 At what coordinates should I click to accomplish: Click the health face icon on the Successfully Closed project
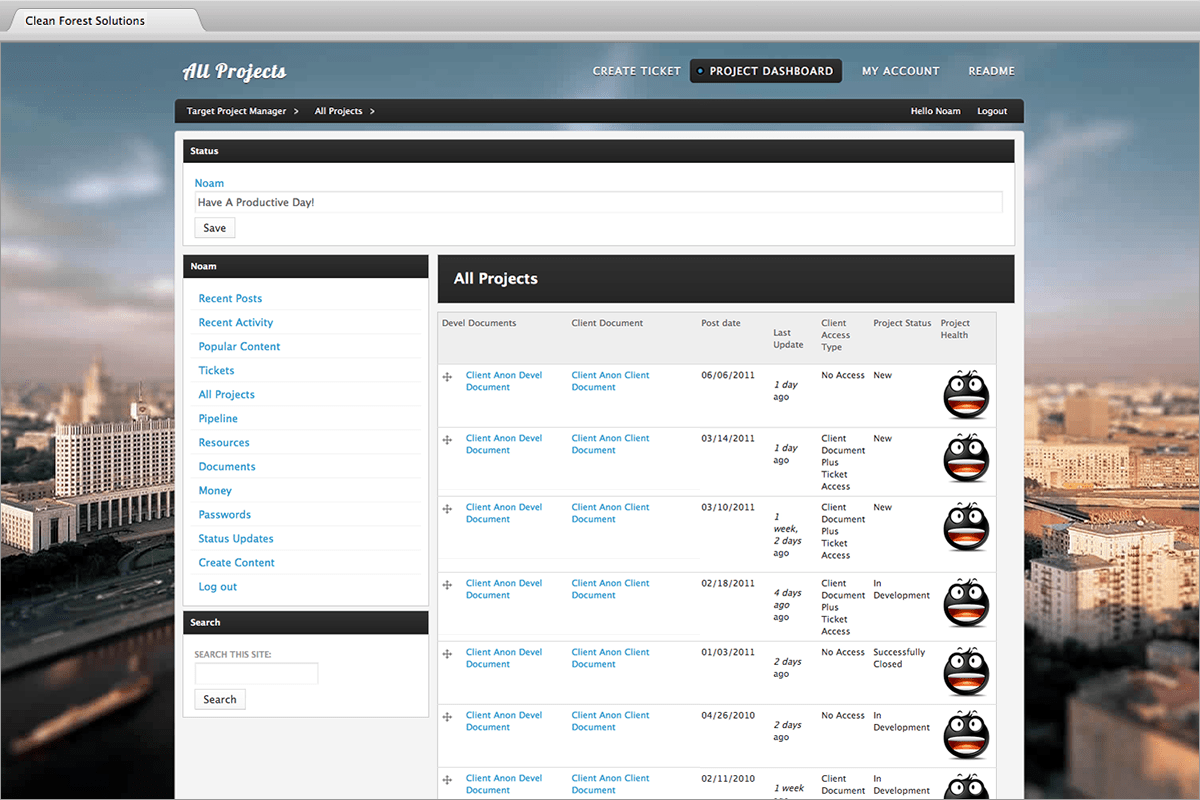click(x=966, y=672)
